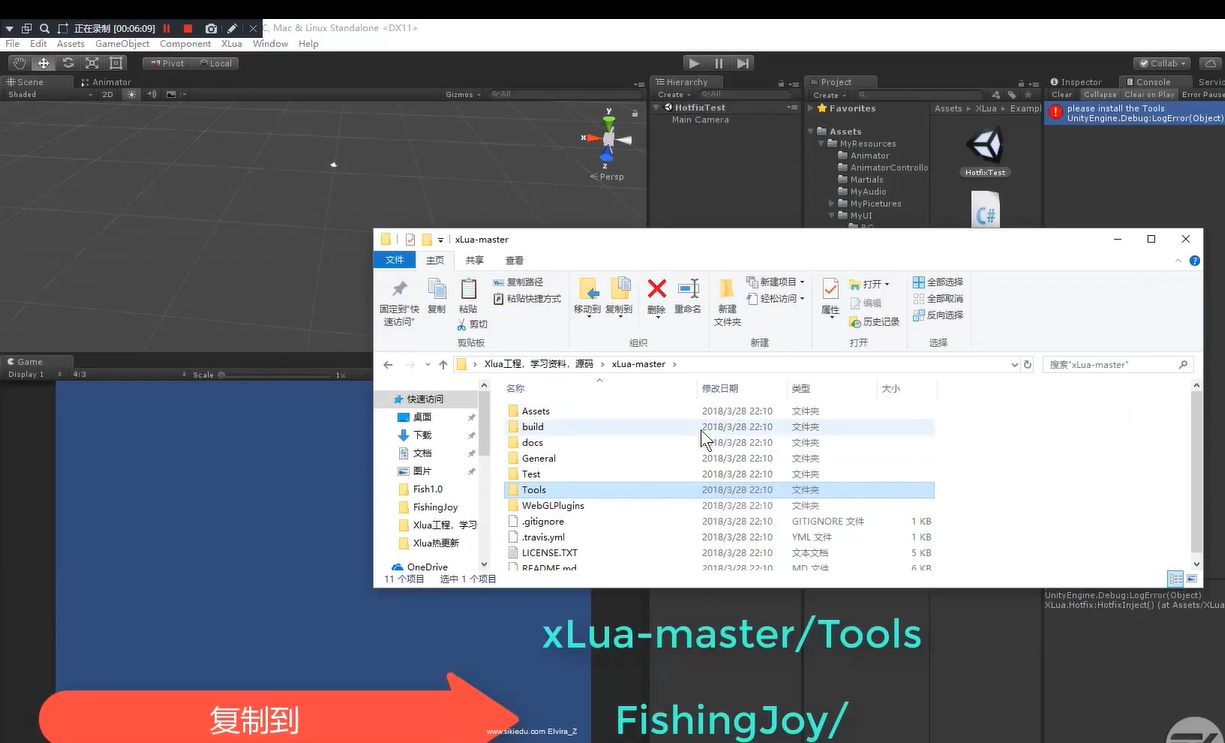Click Explorer ribbon help question mark
Viewport: 1225px width, 743px height.
(1195, 261)
